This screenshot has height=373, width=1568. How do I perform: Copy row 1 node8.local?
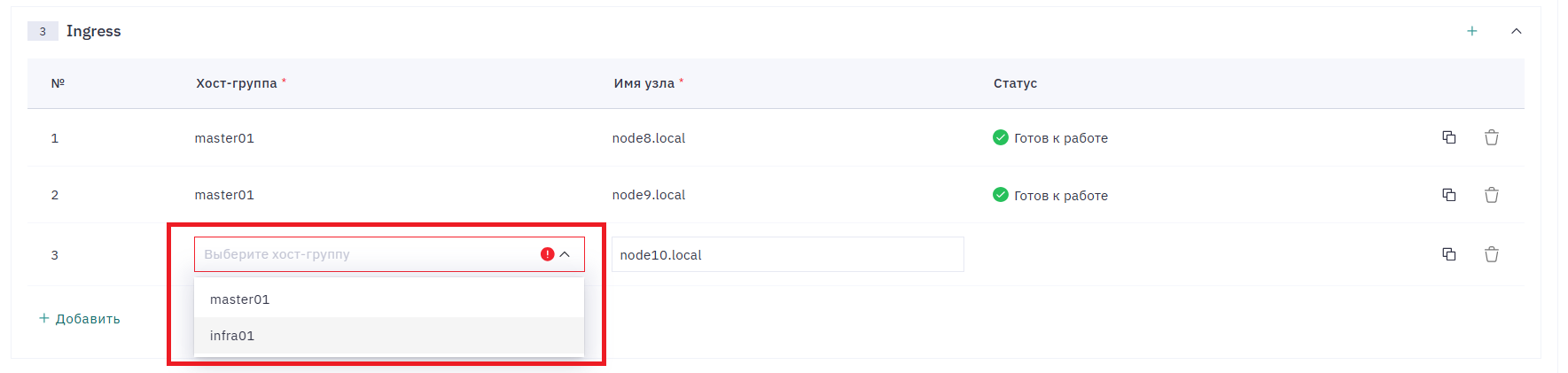(x=1448, y=137)
